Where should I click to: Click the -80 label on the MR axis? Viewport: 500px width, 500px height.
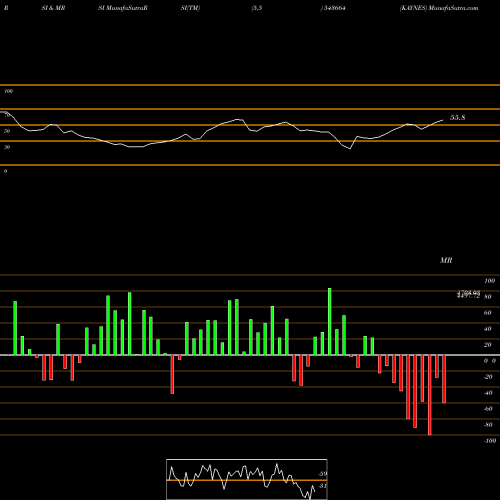488,425
